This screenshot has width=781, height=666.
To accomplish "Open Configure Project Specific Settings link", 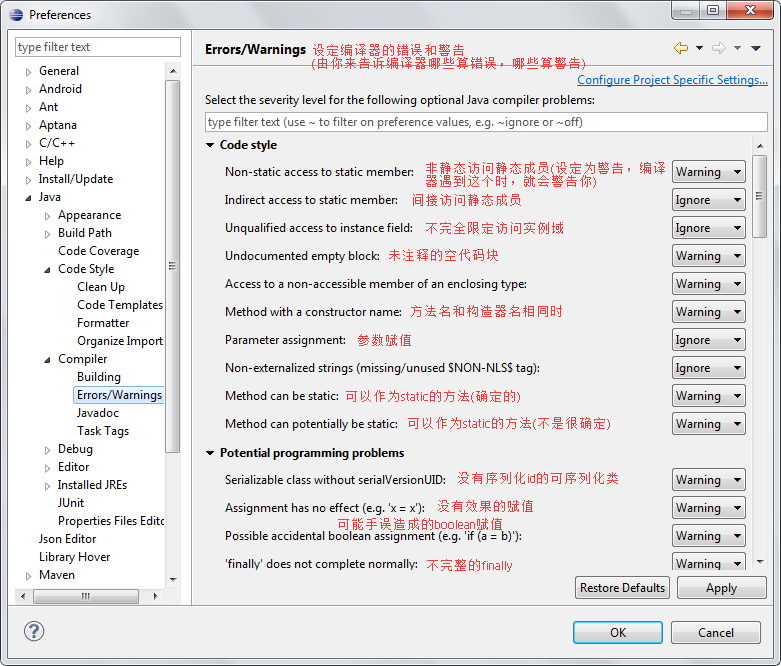I will click(x=672, y=80).
